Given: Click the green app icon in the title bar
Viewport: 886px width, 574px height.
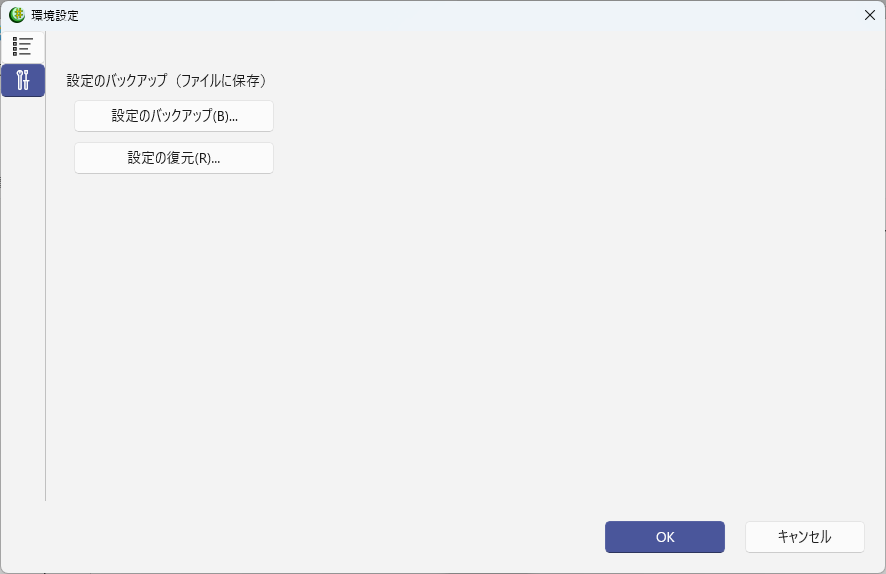Looking at the screenshot, I should point(17,15).
